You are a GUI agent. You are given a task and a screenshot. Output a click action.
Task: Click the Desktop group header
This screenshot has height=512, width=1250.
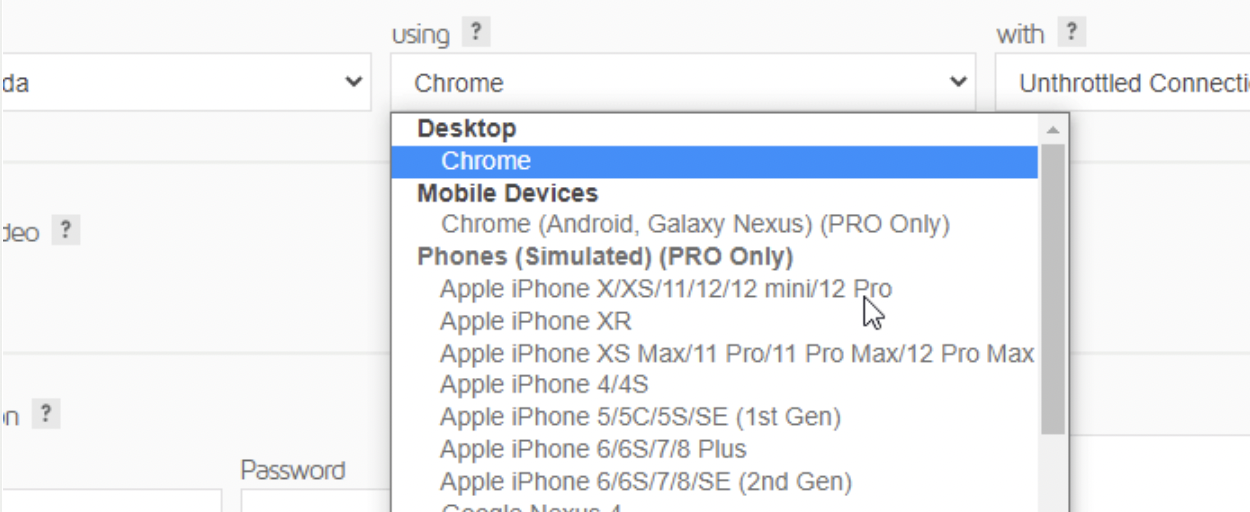467,129
